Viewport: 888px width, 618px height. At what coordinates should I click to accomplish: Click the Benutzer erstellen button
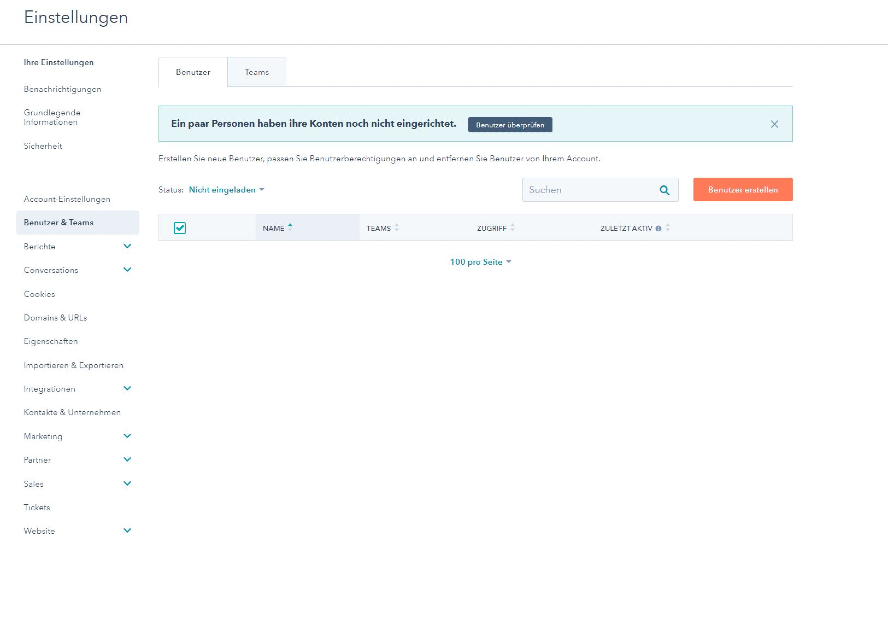click(x=742, y=190)
